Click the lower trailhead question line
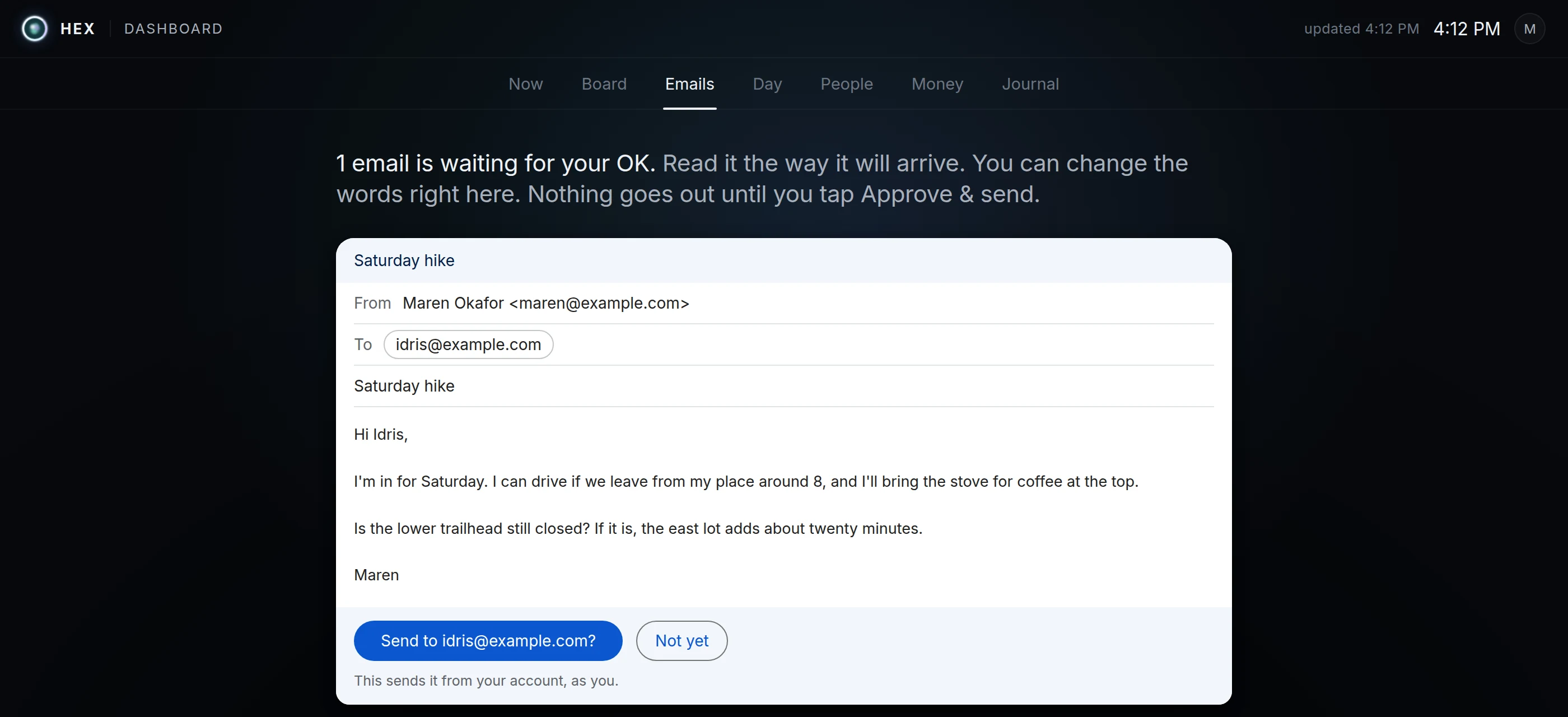This screenshot has height=717, width=1568. pos(638,528)
